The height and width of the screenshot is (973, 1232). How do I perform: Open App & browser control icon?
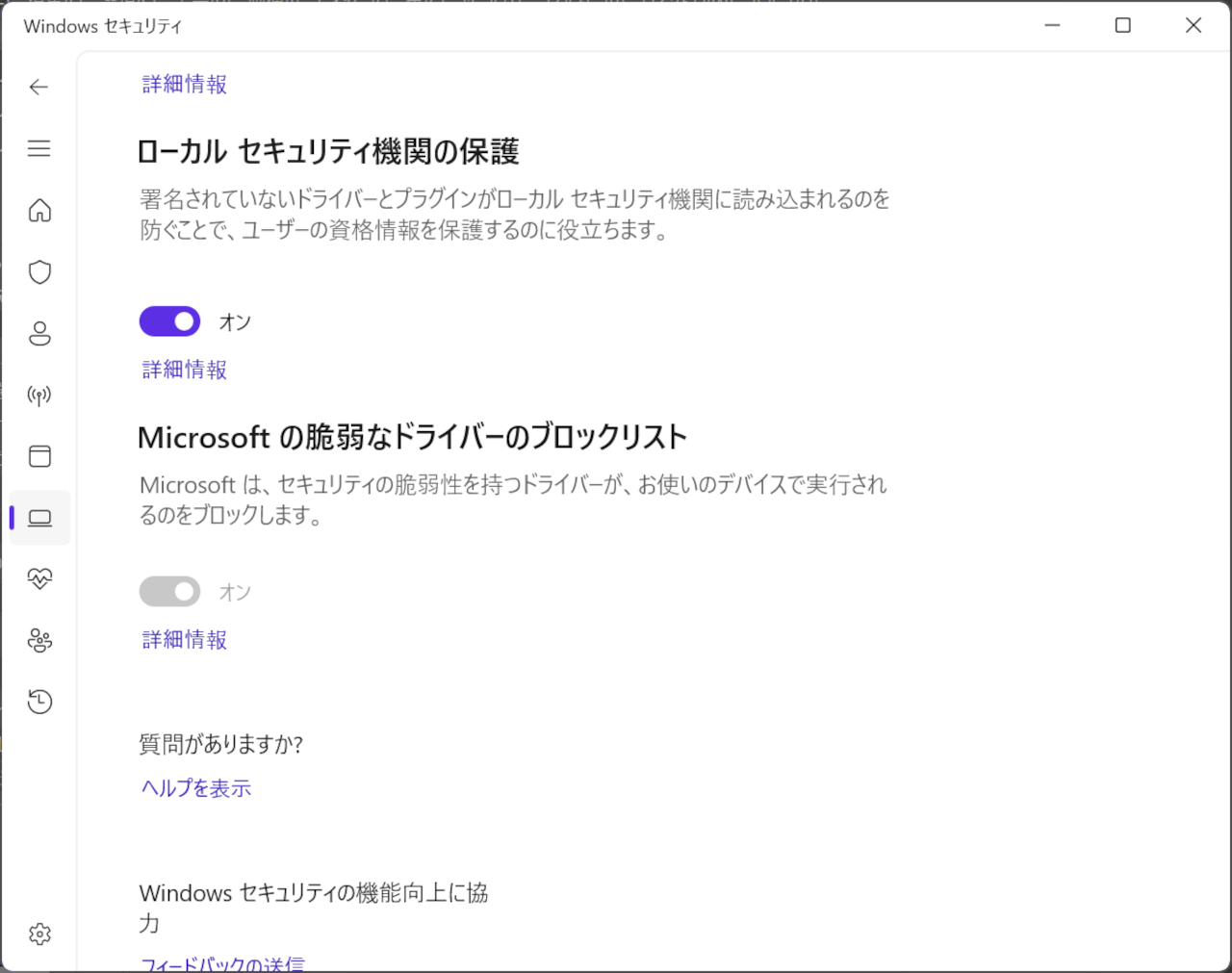[39, 456]
